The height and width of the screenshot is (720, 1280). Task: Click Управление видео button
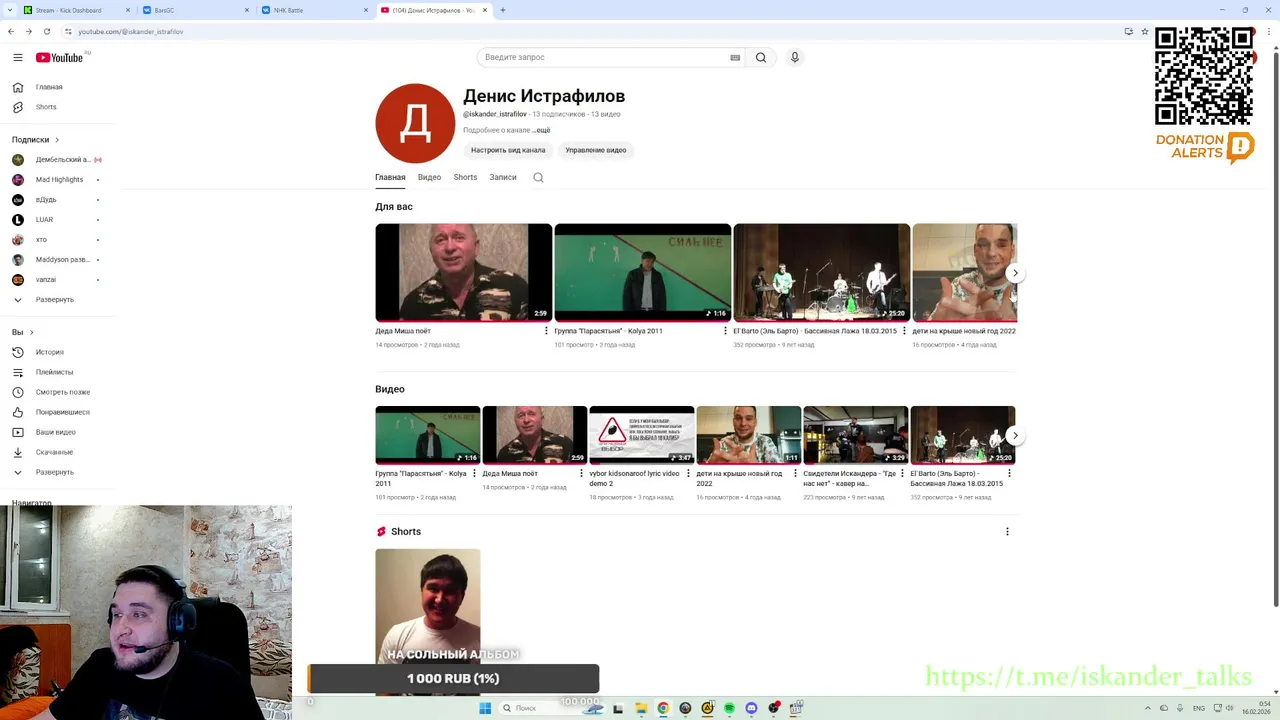point(596,150)
